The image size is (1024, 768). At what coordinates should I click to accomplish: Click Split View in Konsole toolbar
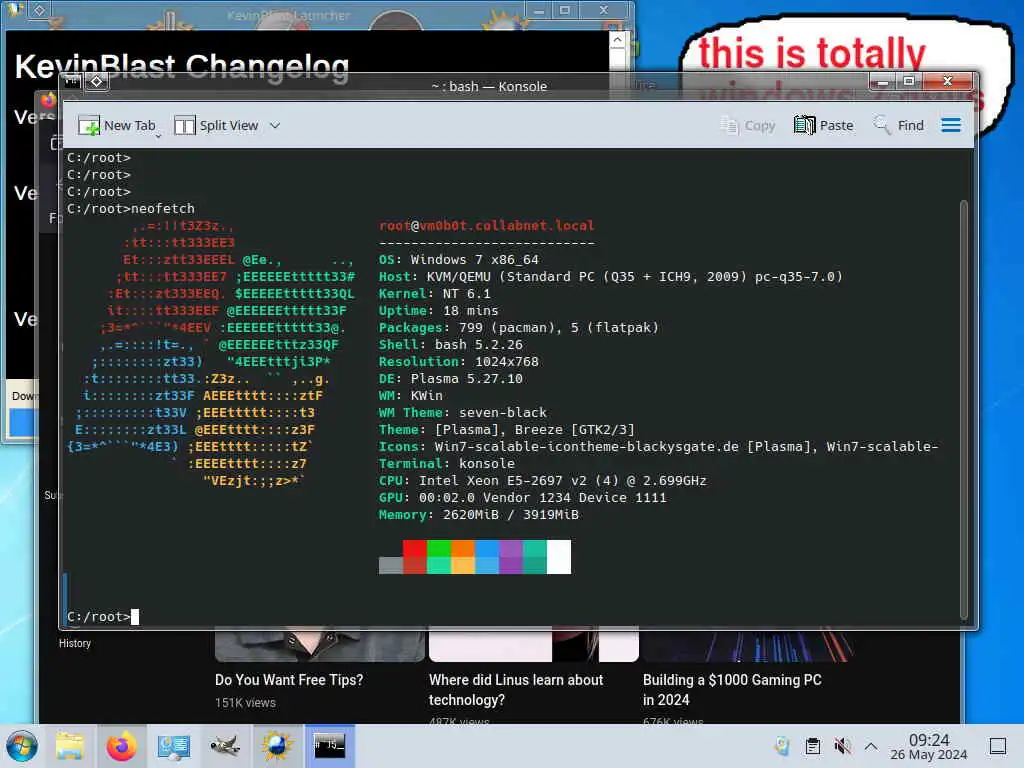click(x=216, y=125)
